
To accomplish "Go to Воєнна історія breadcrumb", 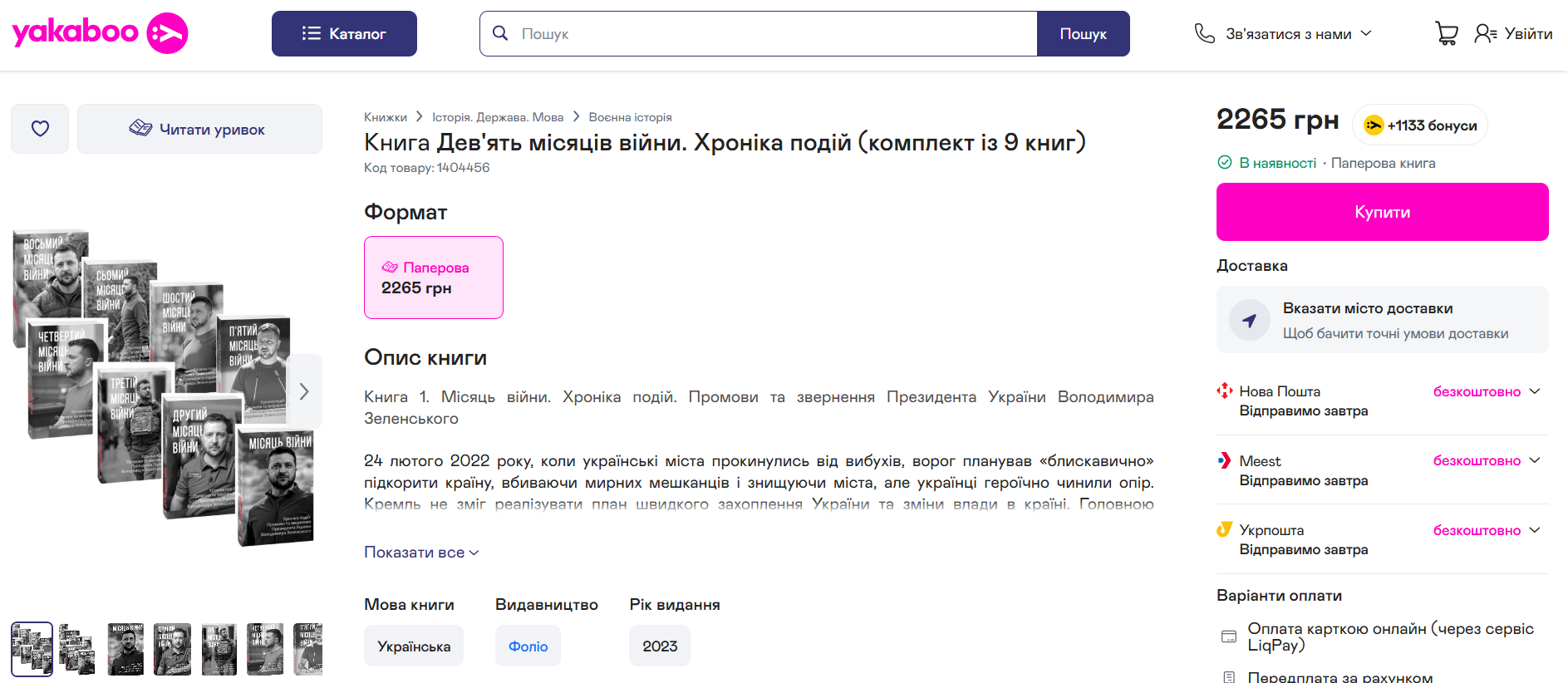I will point(630,117).
